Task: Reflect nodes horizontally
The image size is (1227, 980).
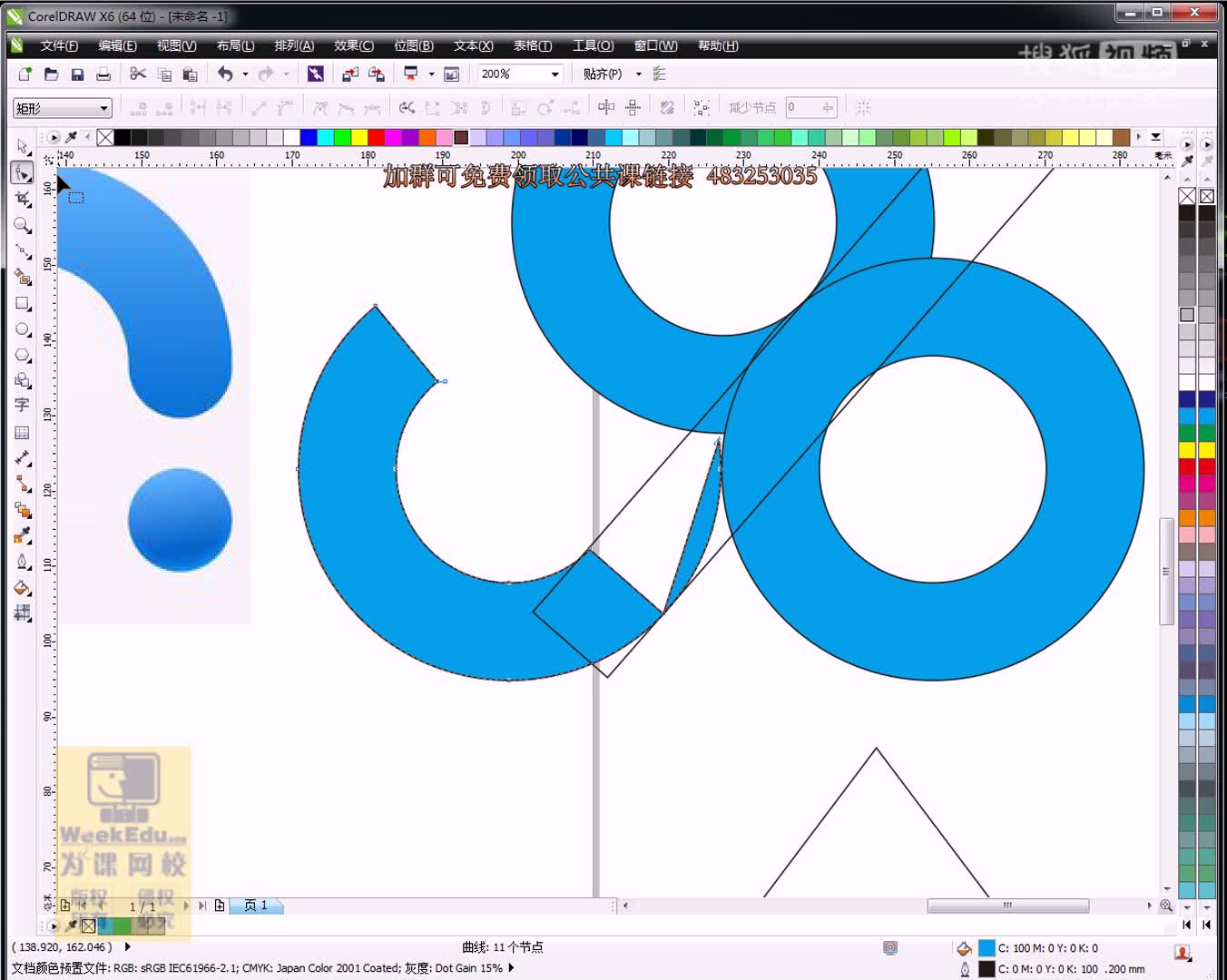Action: coord(606,108)
